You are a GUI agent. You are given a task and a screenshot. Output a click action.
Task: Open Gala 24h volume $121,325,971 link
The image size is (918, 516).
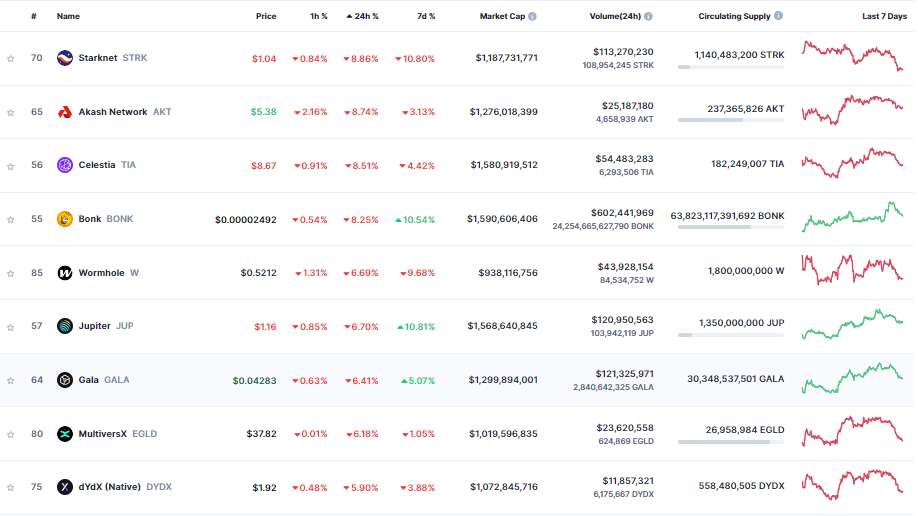624,374
